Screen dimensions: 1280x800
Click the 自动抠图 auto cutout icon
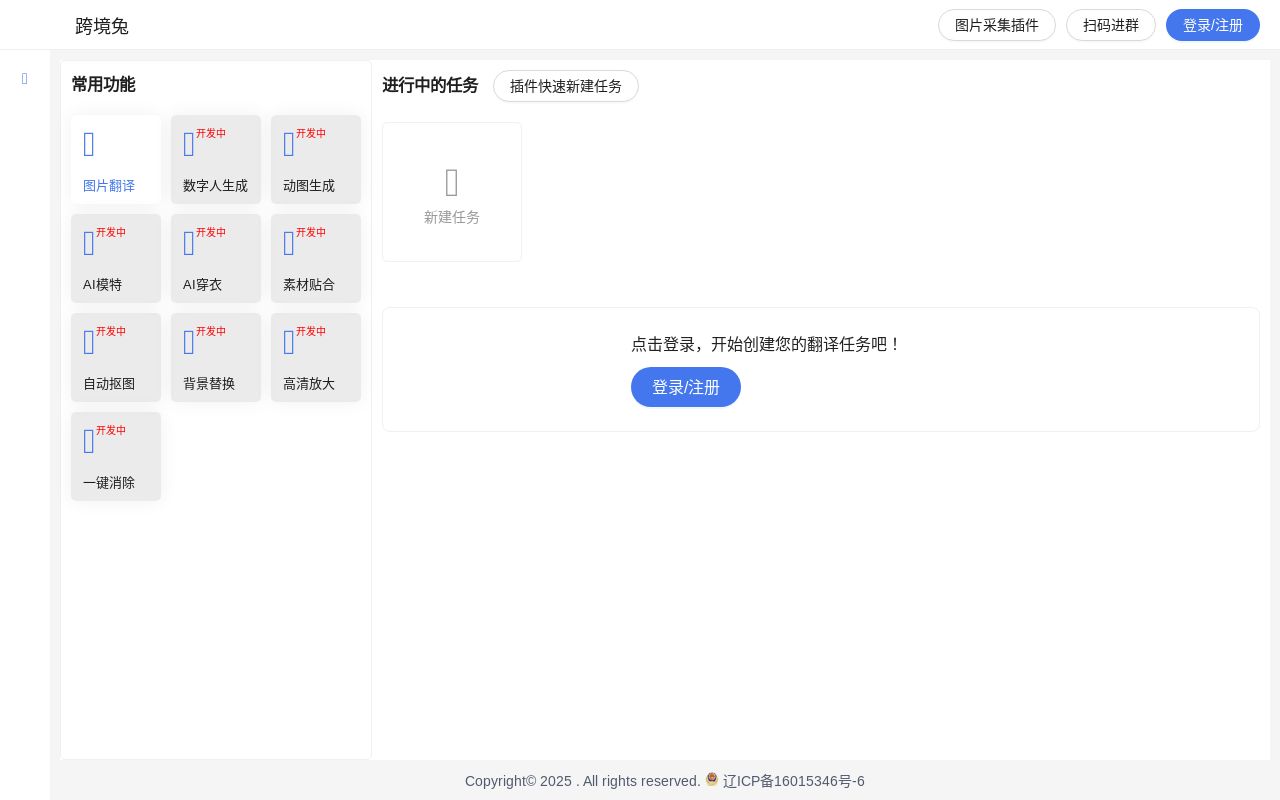click(x=115, y=357)
